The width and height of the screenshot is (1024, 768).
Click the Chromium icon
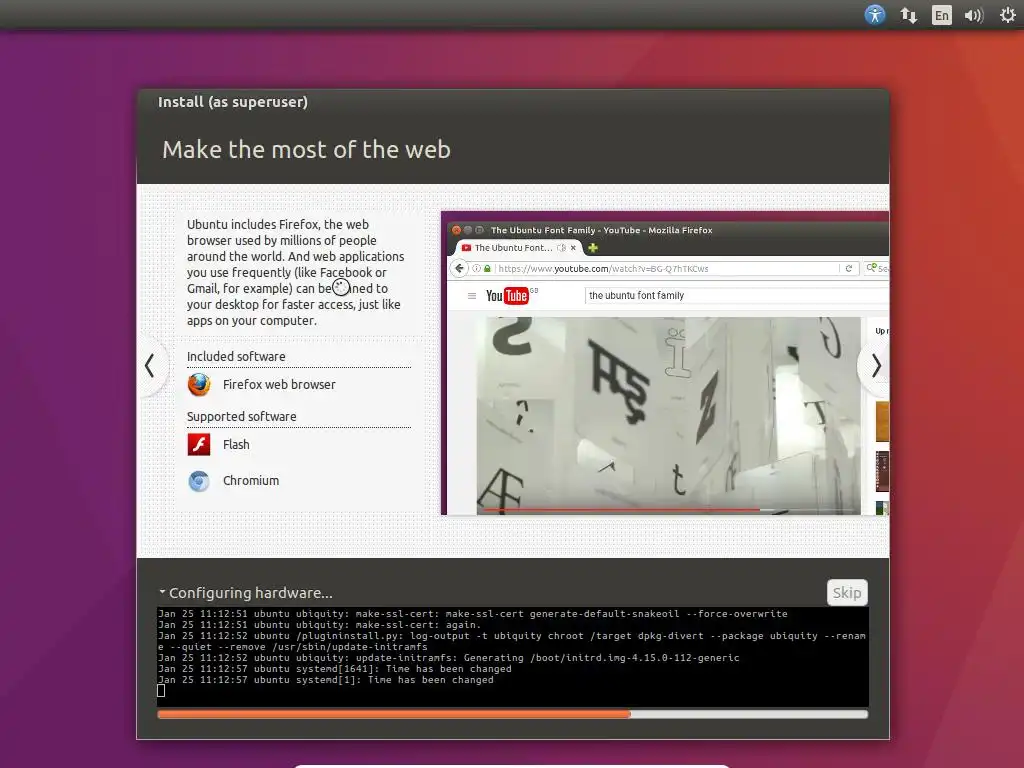pos(199,481)
